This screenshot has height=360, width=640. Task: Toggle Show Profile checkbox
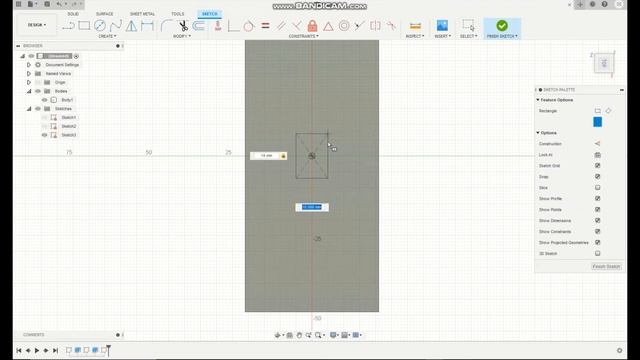pyautogui.click(x=598, y=198)
